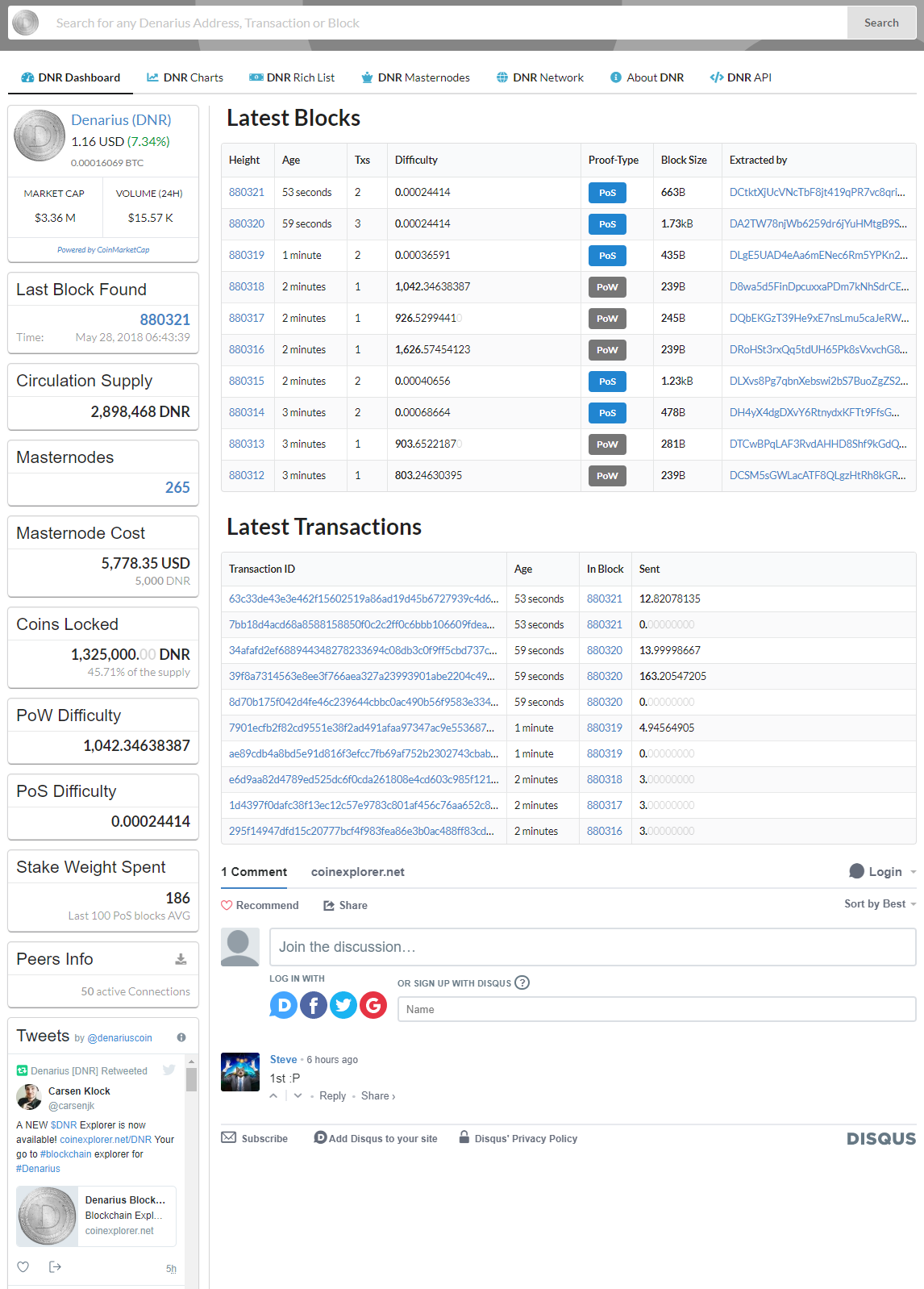924x1289 pixels.
Task: Open Steve's profile name link
Action: coord(283,1060)
